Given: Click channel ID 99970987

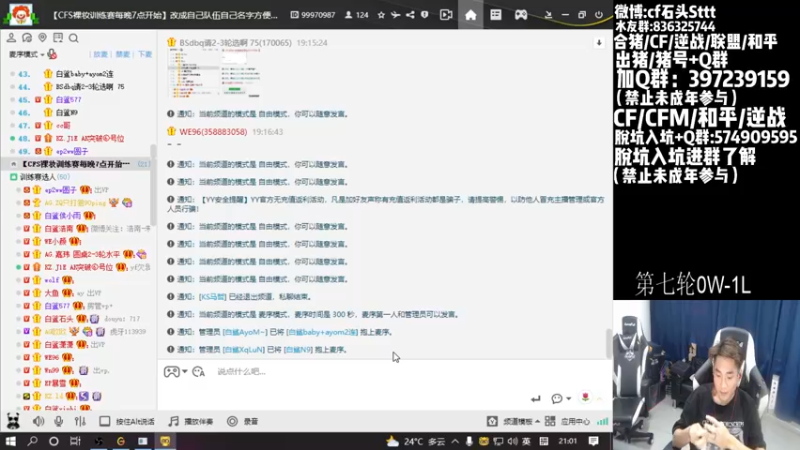Looking at the screenshot, I should click(313, 15).
